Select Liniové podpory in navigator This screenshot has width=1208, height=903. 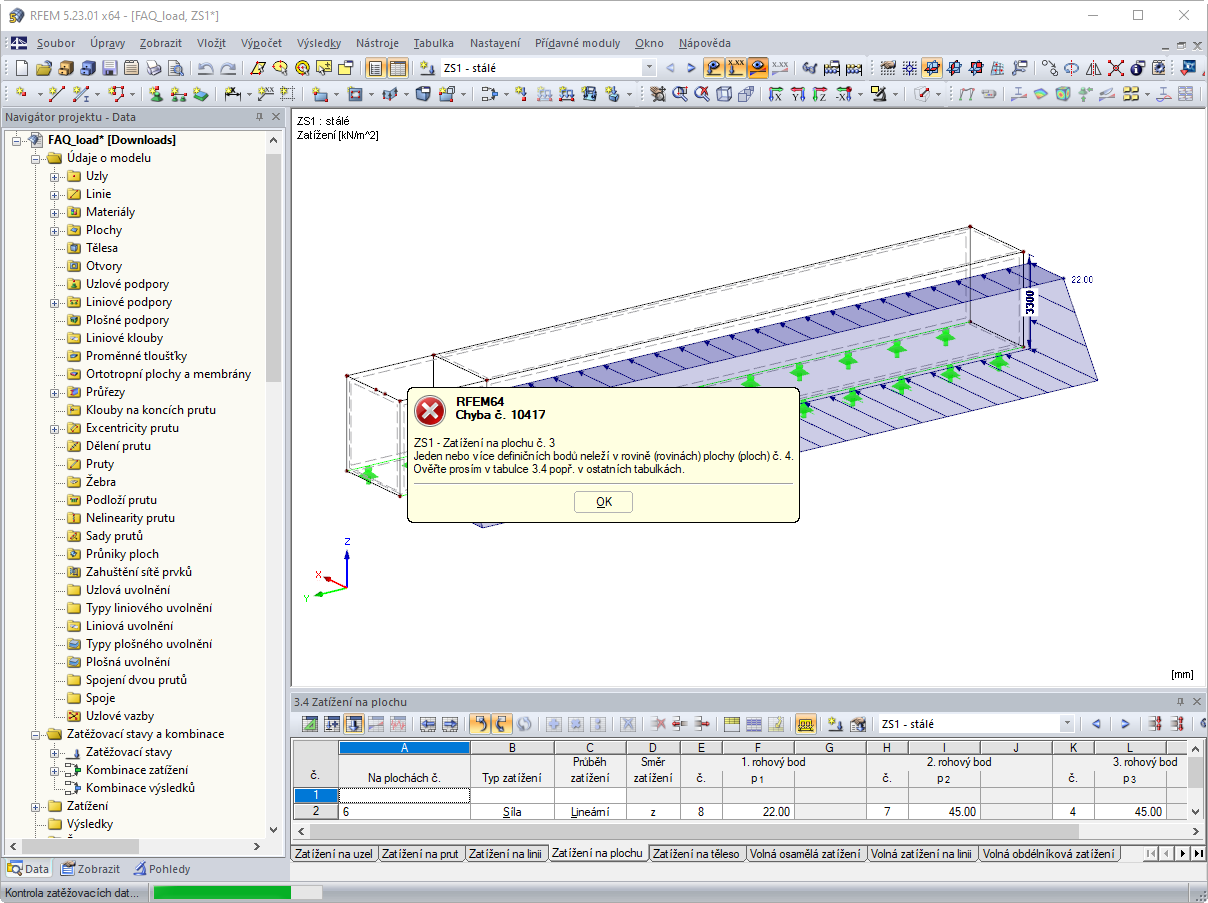128,302
